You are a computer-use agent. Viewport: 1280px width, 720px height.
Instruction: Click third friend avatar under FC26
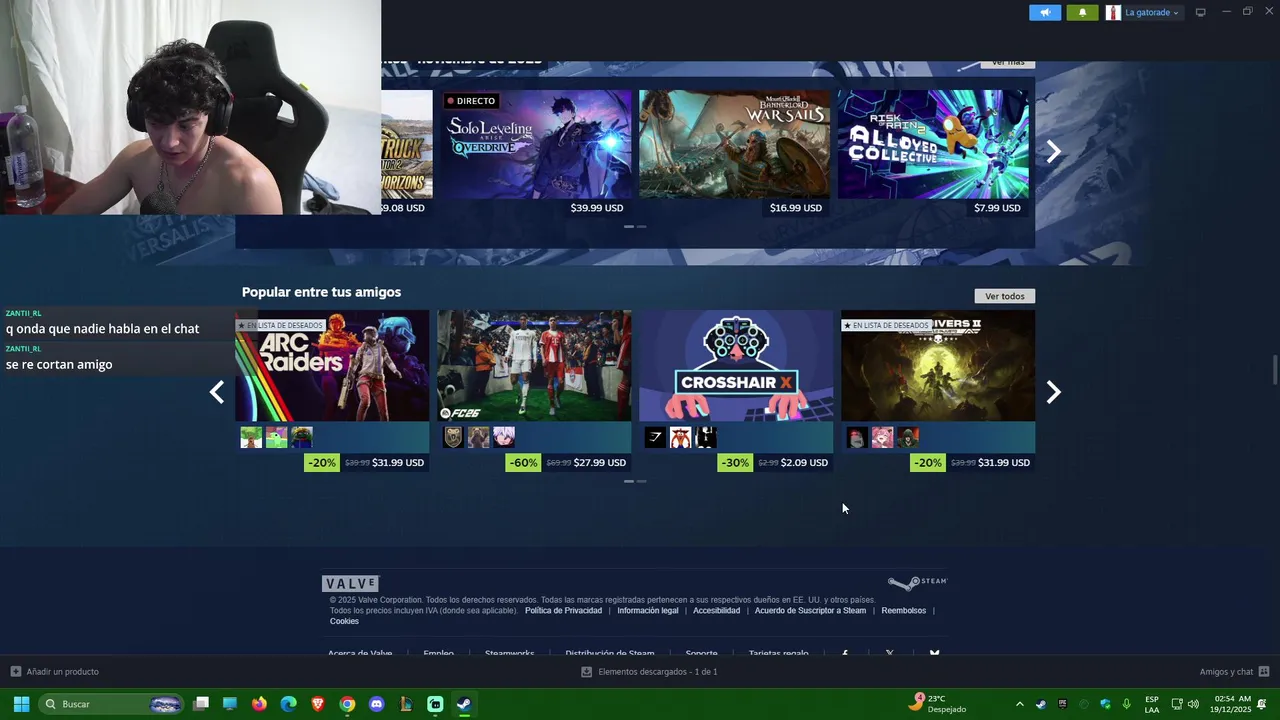tap(503, 437)
